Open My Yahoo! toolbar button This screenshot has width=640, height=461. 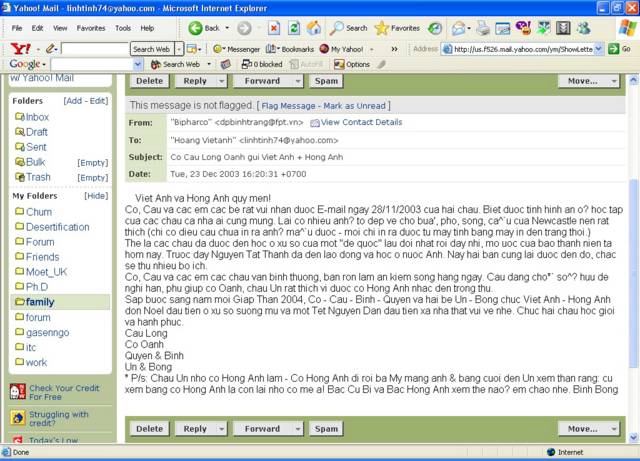pyautogui.click(x=342, y=49)
